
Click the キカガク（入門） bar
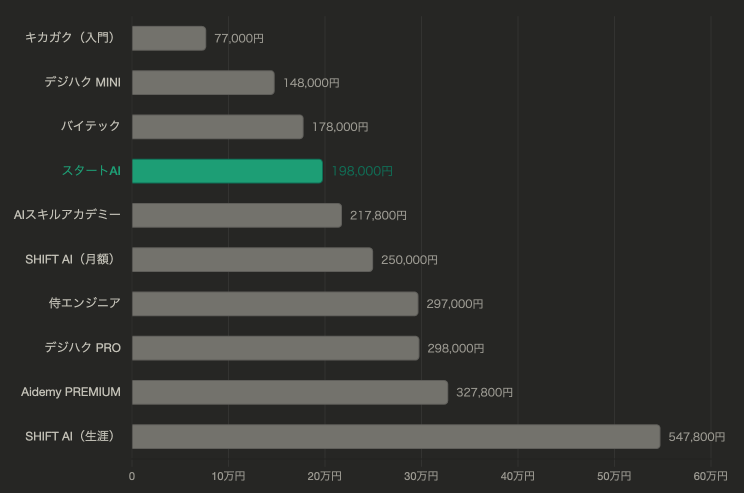(x=169, y=39)
